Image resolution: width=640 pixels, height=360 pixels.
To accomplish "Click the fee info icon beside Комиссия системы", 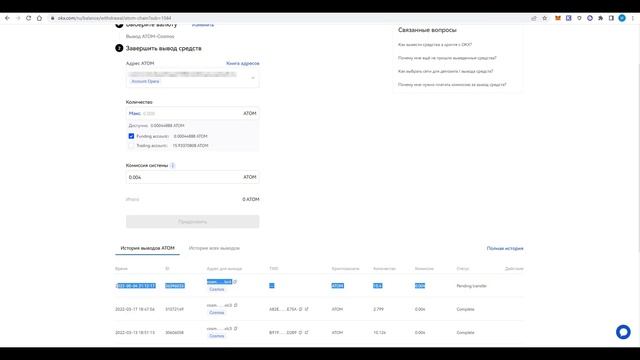I will 173,165.
